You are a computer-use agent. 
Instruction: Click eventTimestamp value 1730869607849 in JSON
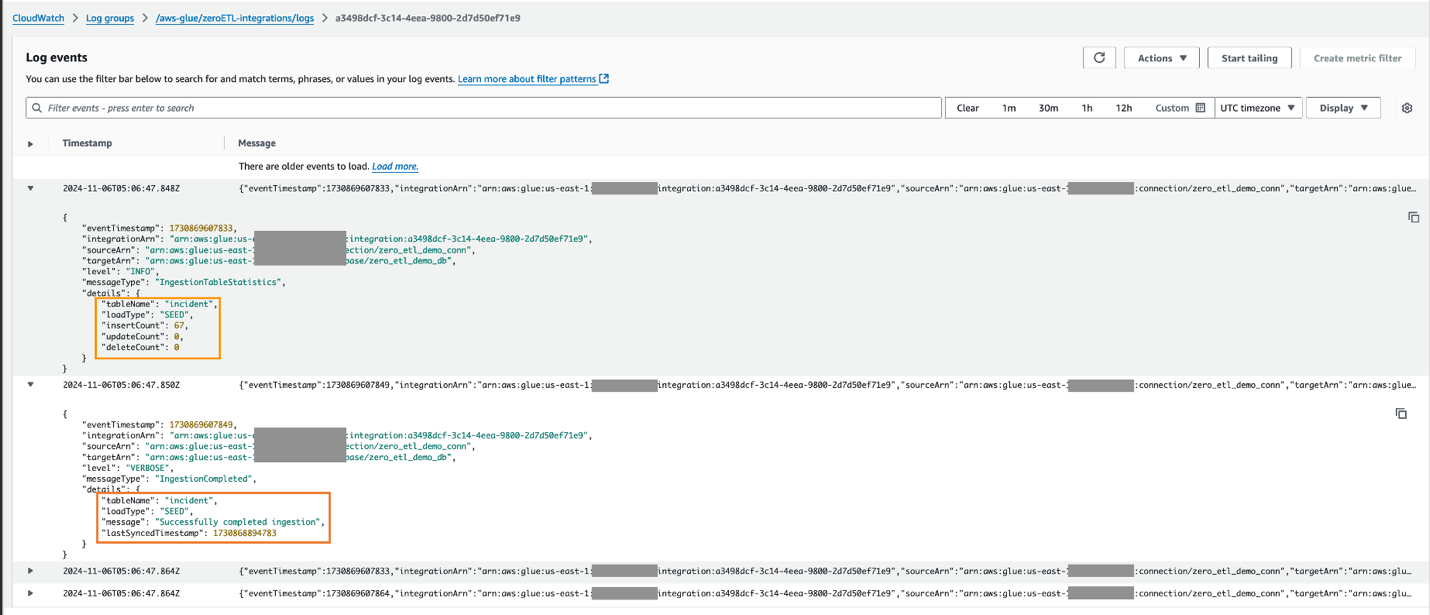(x=200, y=424)
